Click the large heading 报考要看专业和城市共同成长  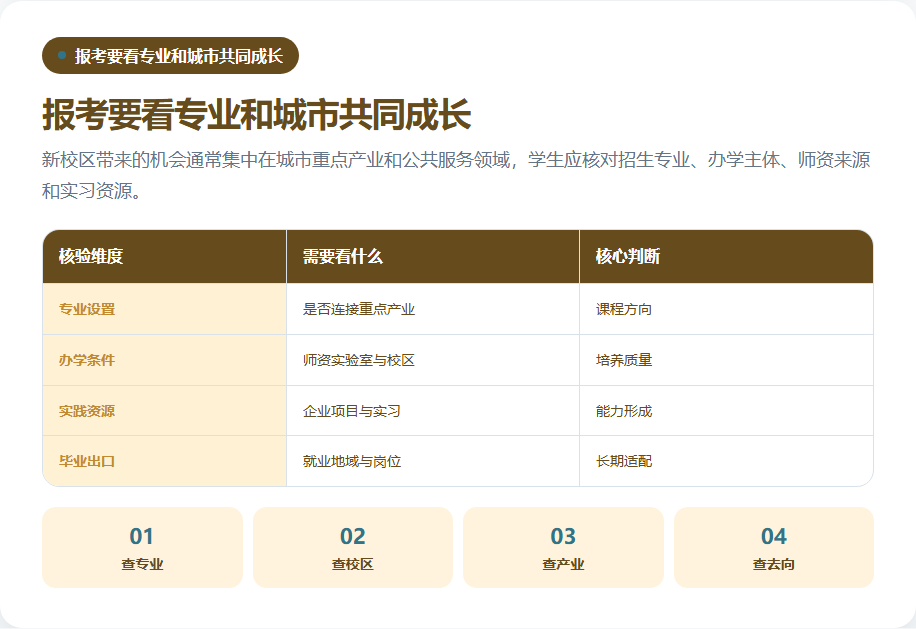pyautogui.click(x=256, y=114)
